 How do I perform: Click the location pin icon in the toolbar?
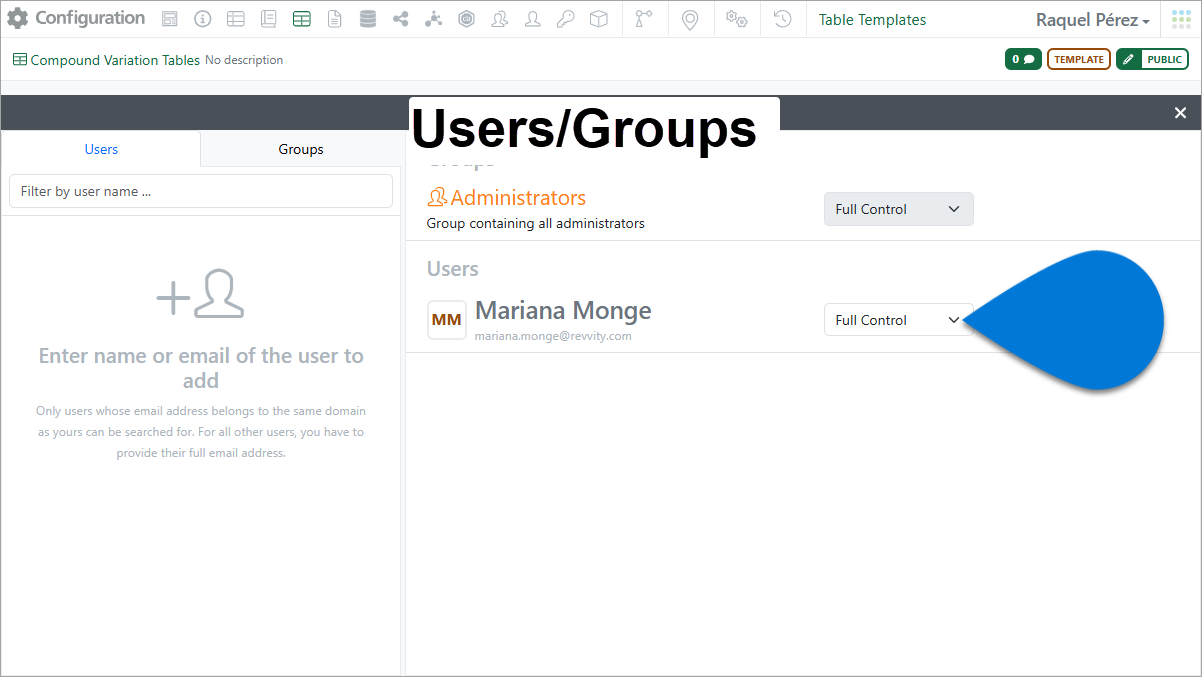click(x=690, y=18)
